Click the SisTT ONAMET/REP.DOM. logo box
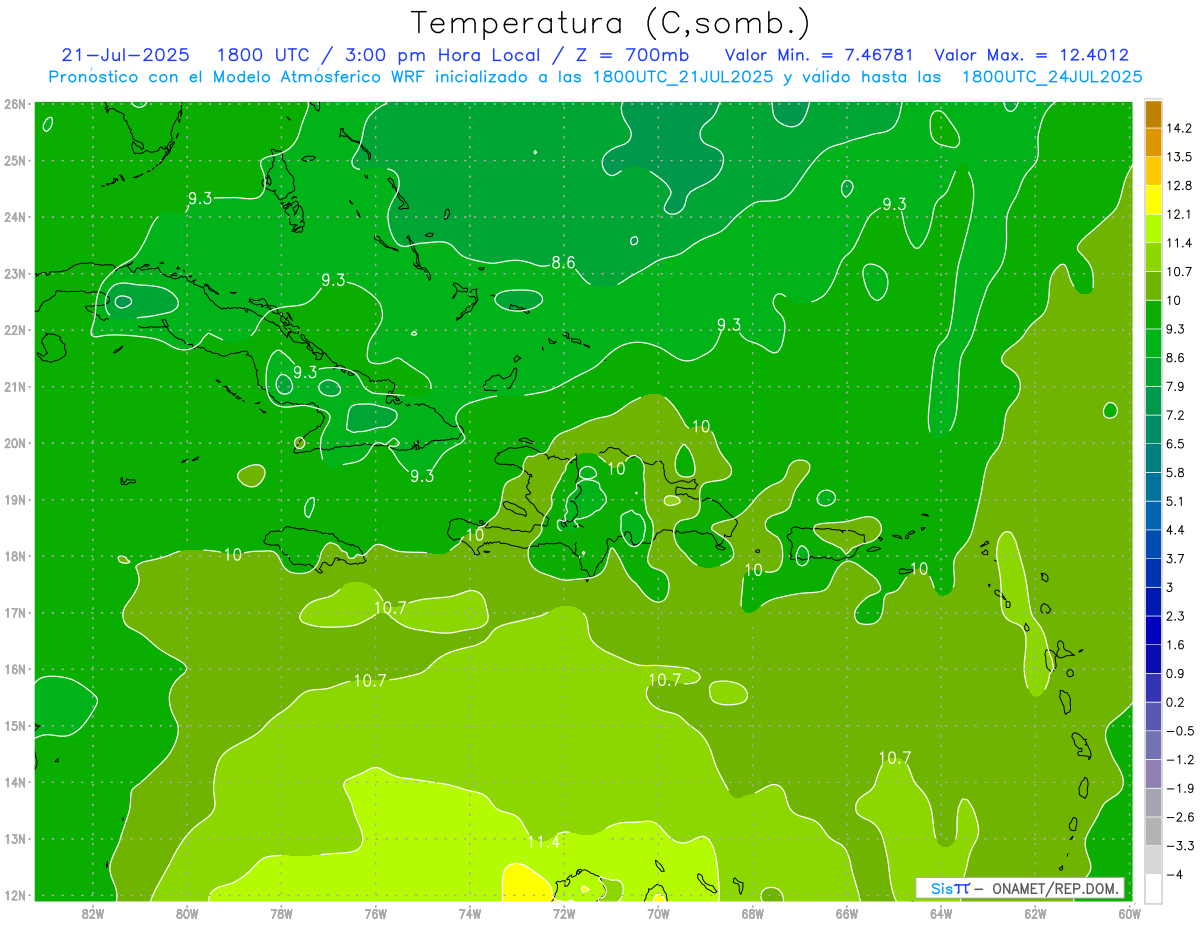The width and height of the screenshot is (1200, 927). [1020, 888]
